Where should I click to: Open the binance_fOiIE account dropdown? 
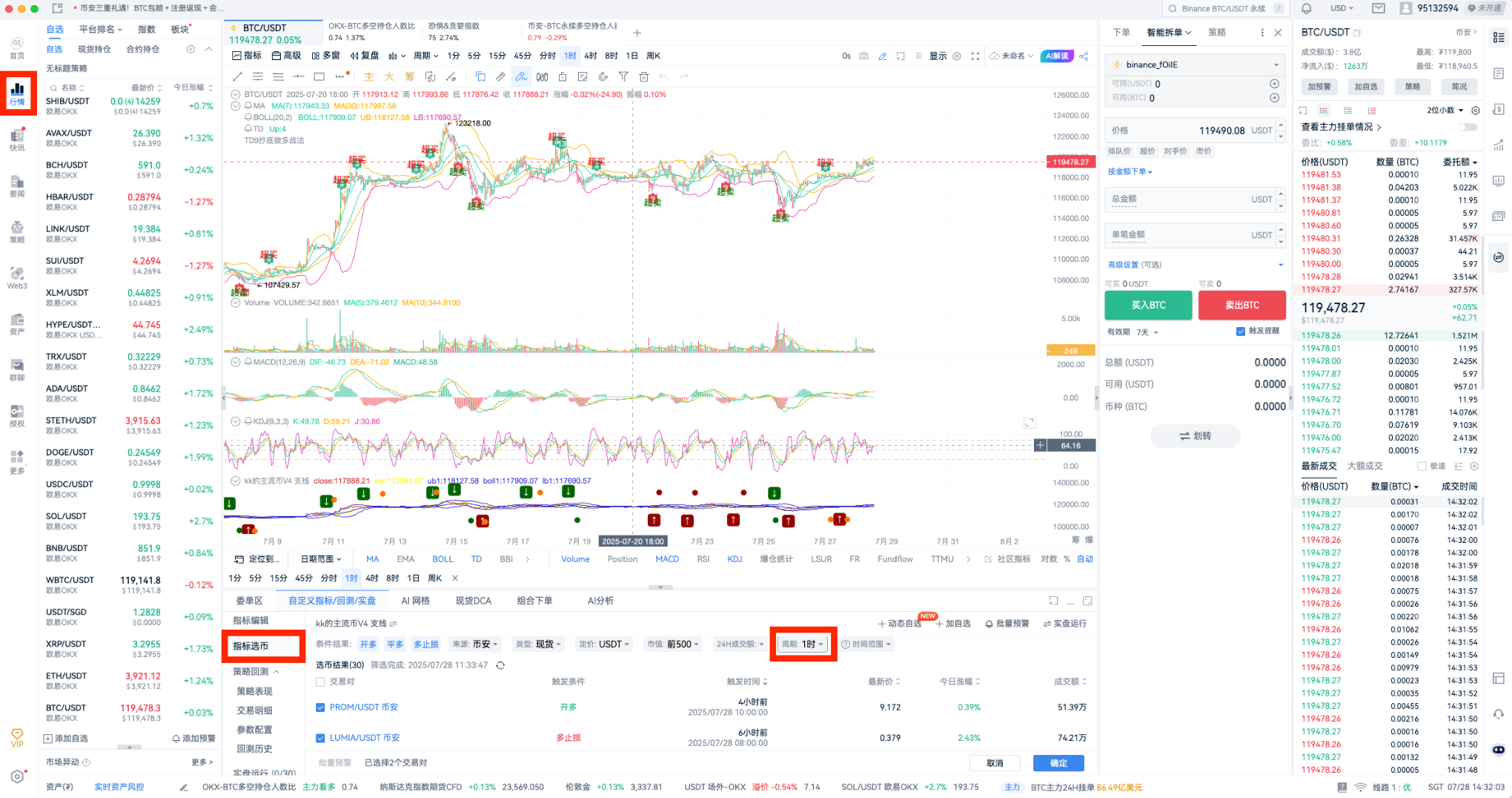[x=1195, y=65]
